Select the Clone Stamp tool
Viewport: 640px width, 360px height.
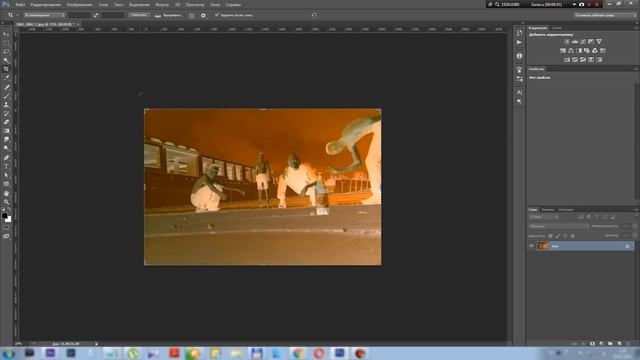(x=6, y=104)
